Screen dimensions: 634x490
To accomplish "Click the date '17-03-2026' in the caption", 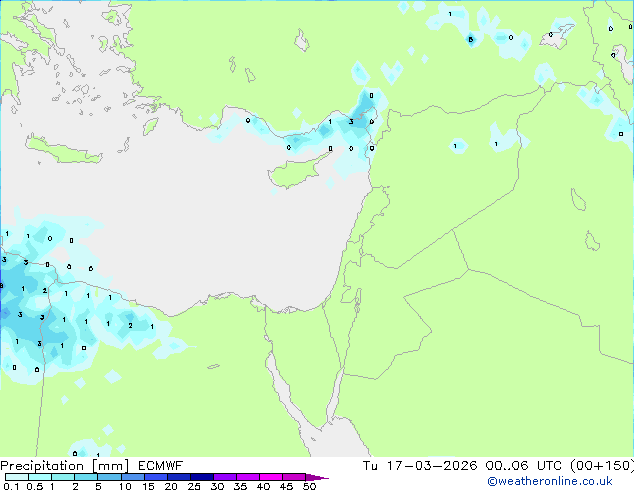I will click(x=432, y=466).
